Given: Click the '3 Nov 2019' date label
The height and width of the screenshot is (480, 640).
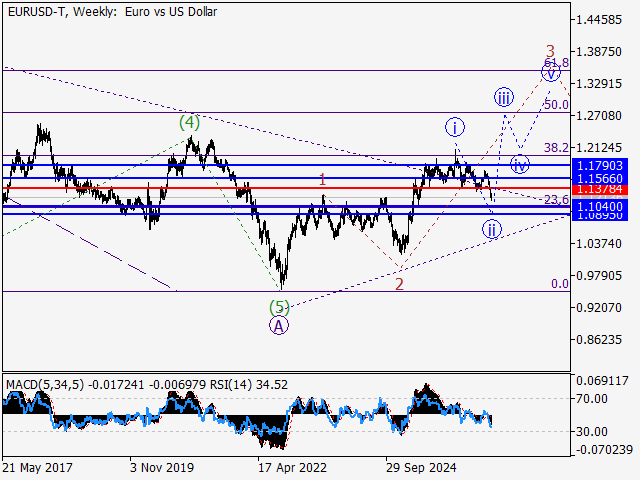Looking at the screenshot, I should click(162, 467).
